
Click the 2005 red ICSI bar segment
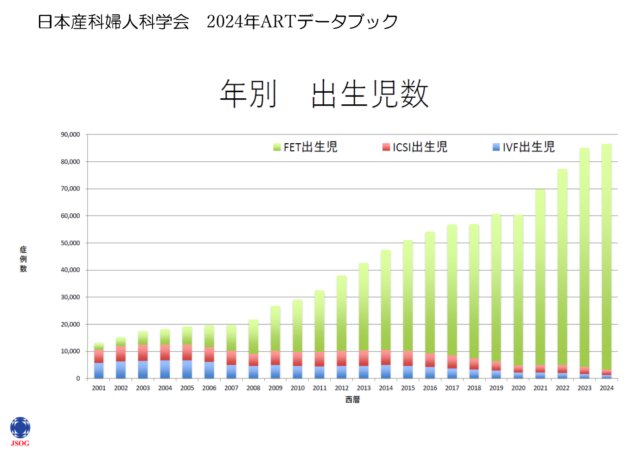[187, 353]
